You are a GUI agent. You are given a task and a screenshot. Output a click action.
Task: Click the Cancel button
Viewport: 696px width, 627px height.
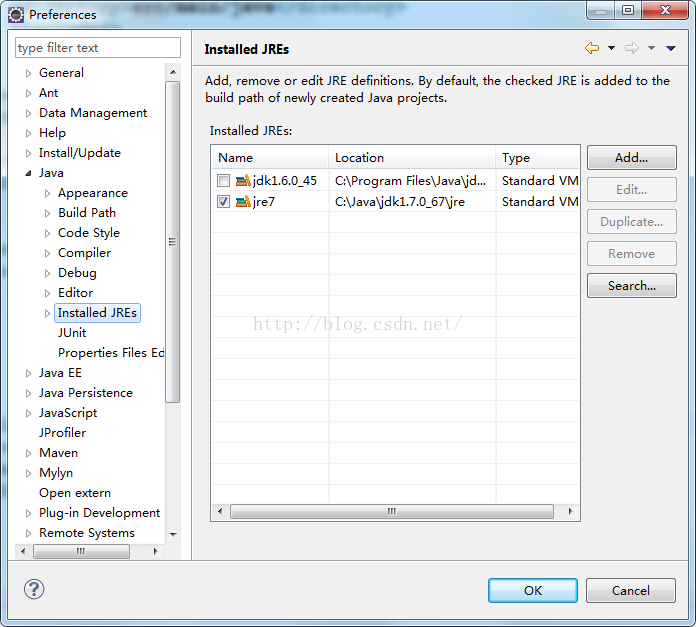click(631, 591)
